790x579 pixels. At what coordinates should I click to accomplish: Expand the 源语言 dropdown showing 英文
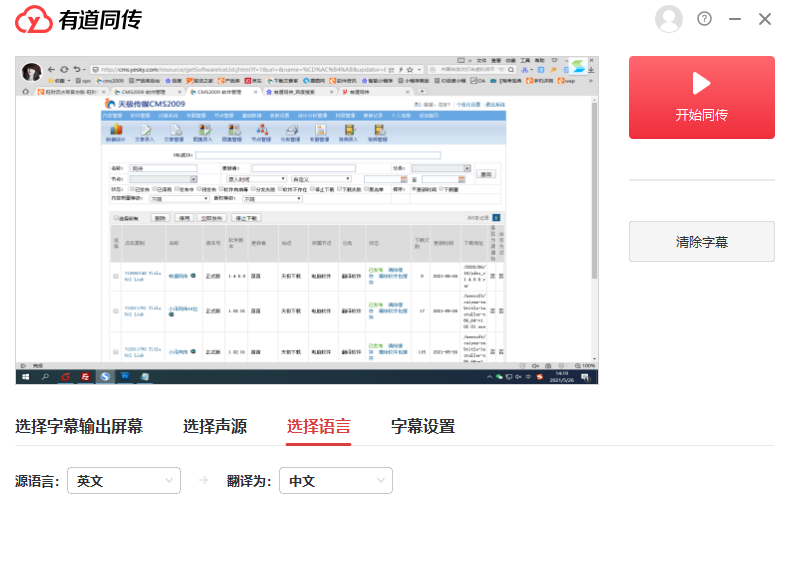123,481
